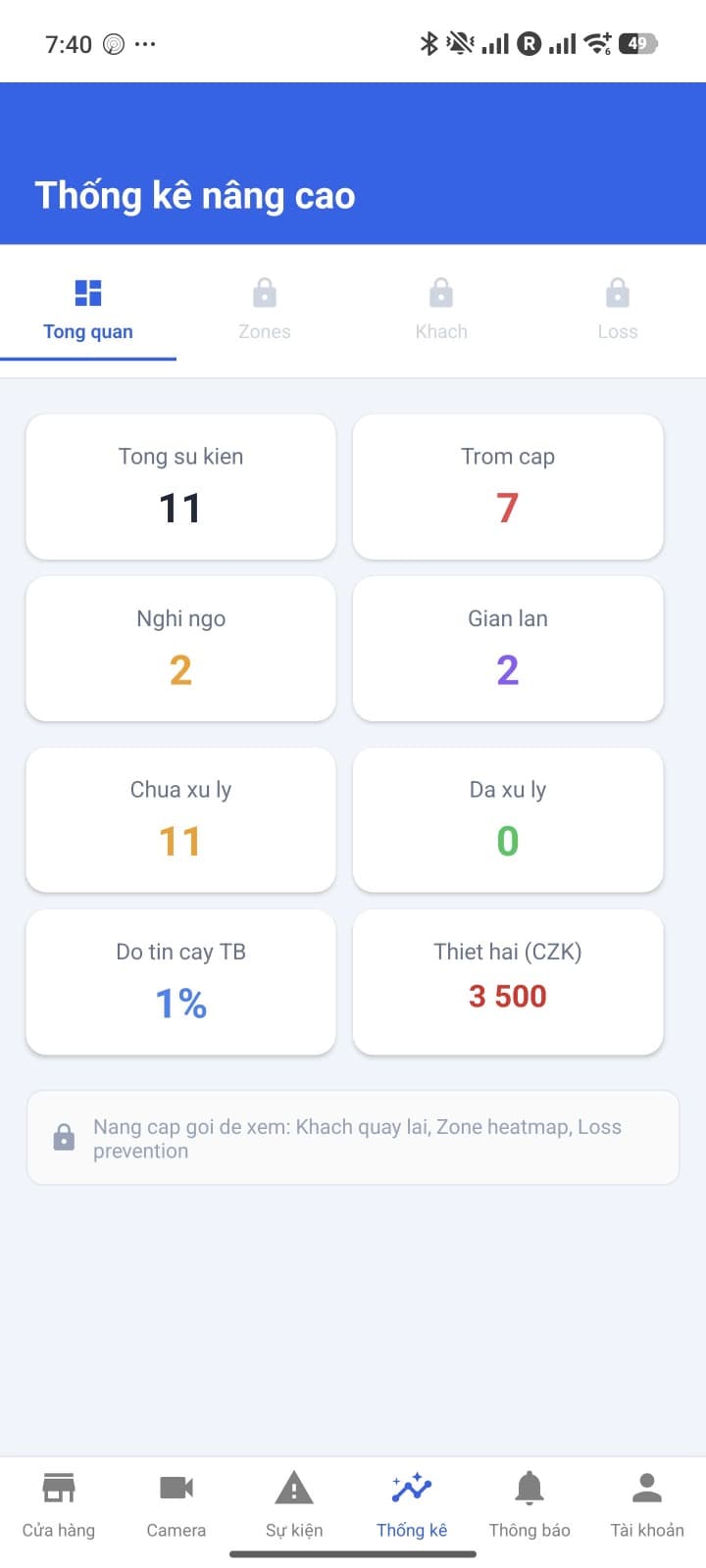Open the Tong su kien card
Screen dimensions: 706x1568
(x=180, y=487)
